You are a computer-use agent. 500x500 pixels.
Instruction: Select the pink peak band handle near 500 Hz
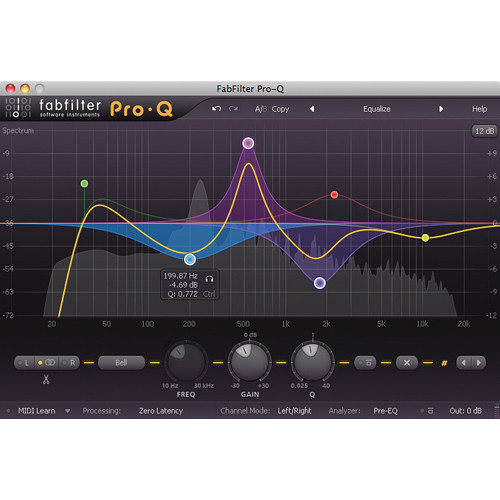pyautogui.click(x=248, y=143)
